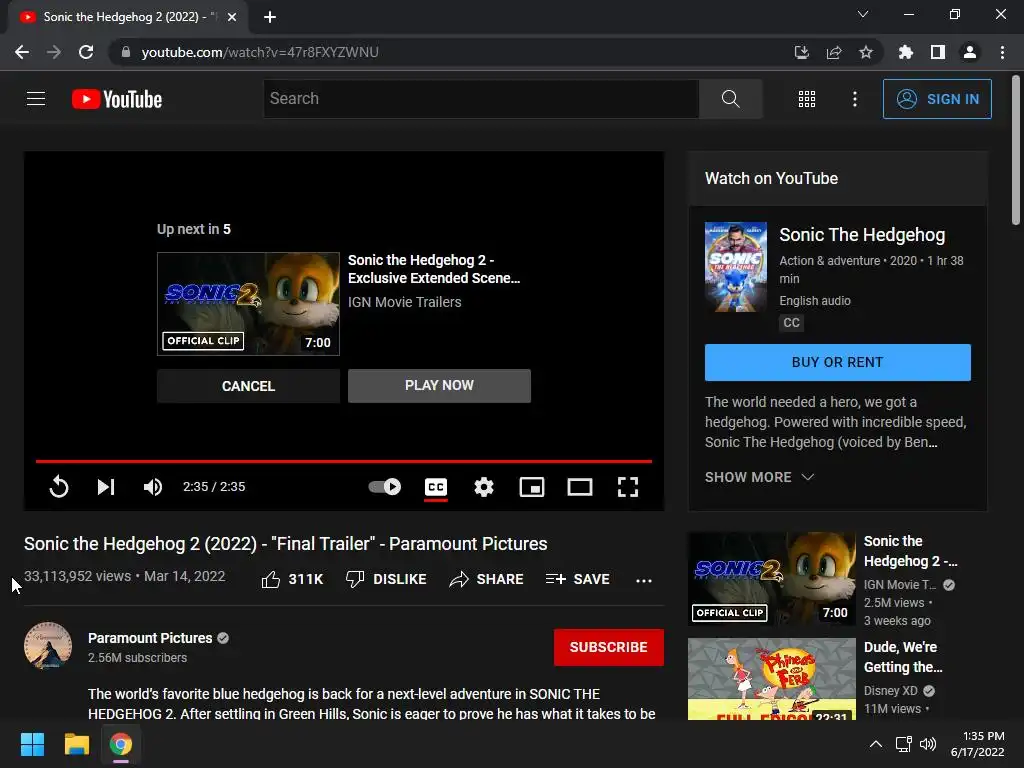Install app icon in address bar
The width and height of the screenshot is (1024, 768).
point(802,52)
